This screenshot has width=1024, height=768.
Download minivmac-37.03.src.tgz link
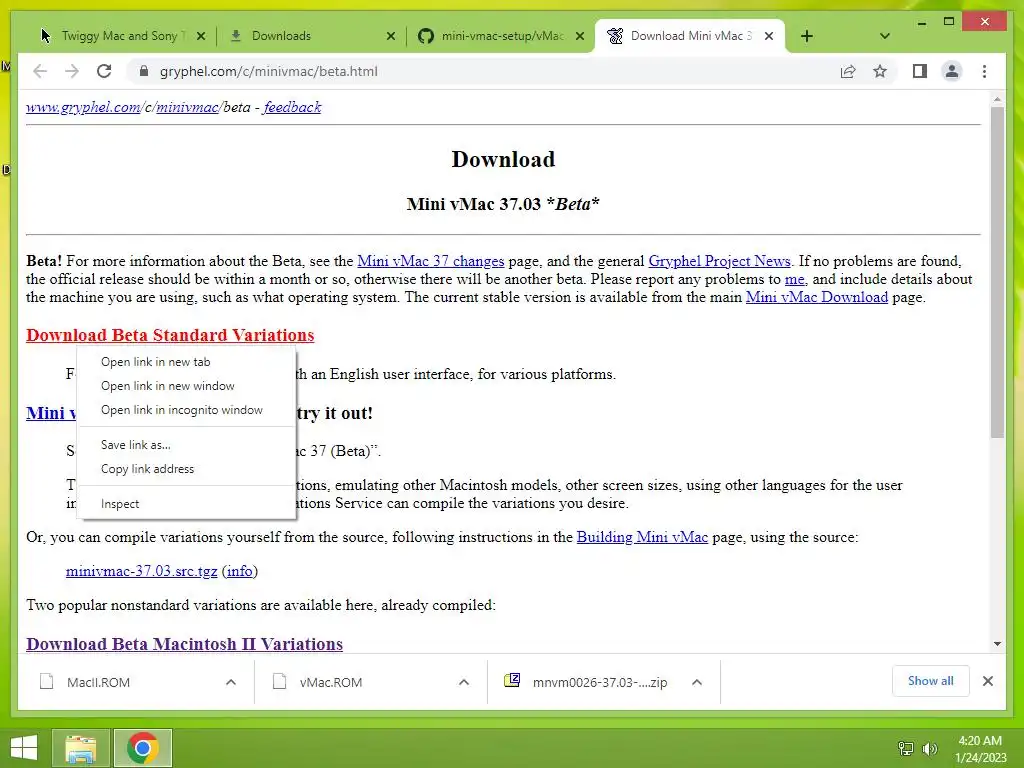pos(142,571)
